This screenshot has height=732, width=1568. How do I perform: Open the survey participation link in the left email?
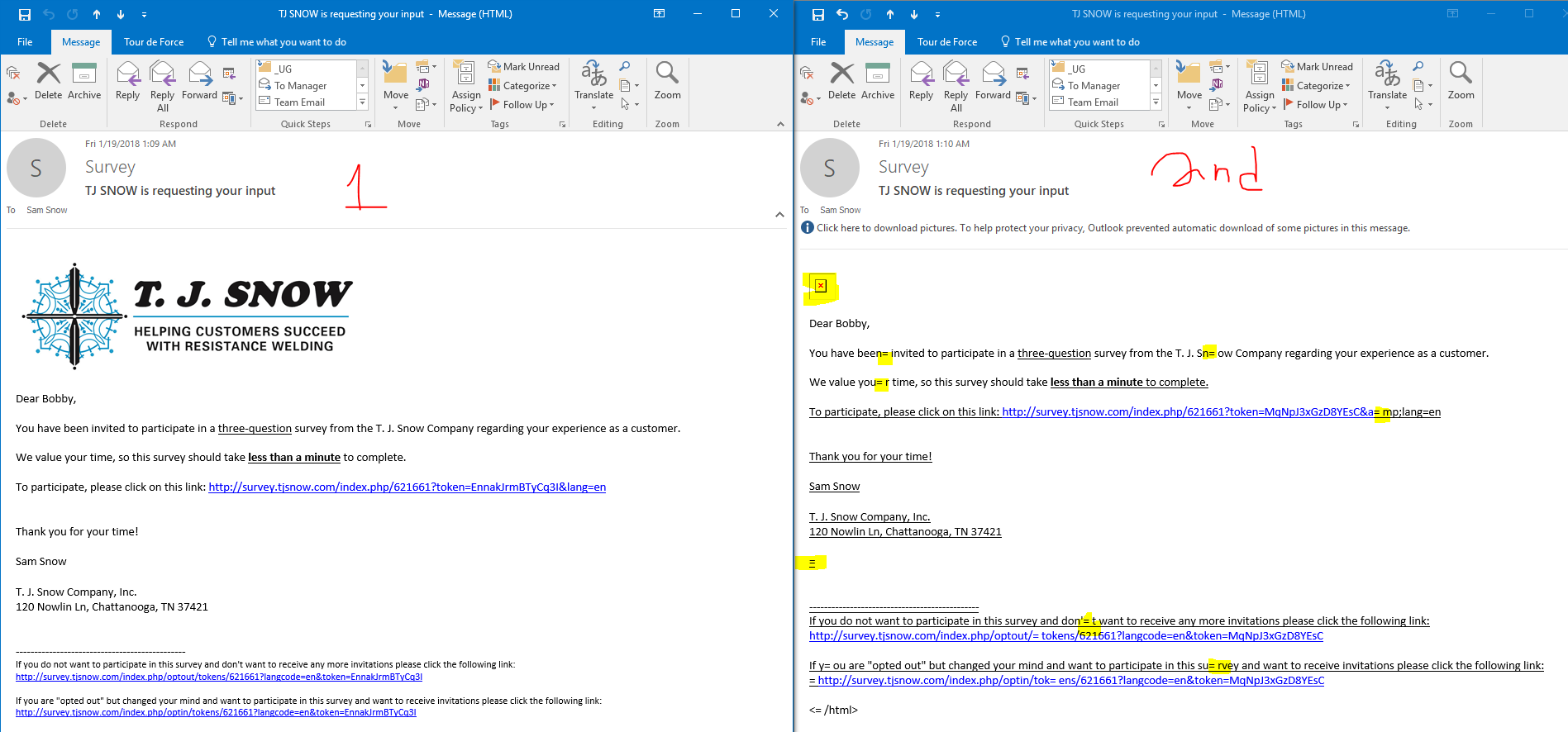tap(407, 487)
